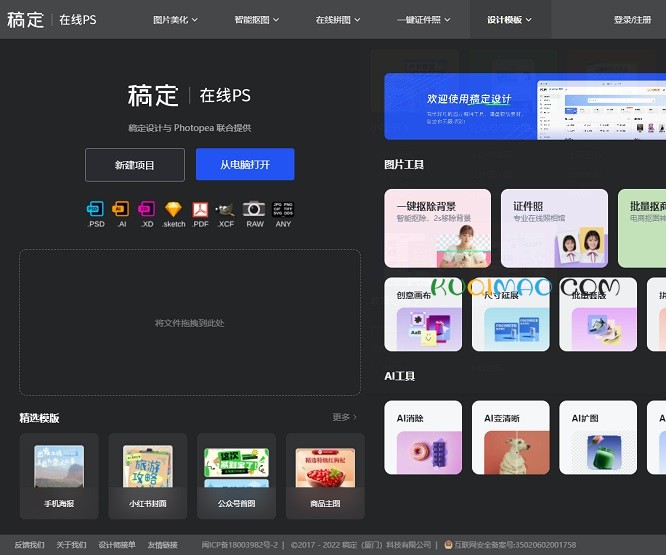
Task: Click the .XD file format icon
Action: (147, 209)
